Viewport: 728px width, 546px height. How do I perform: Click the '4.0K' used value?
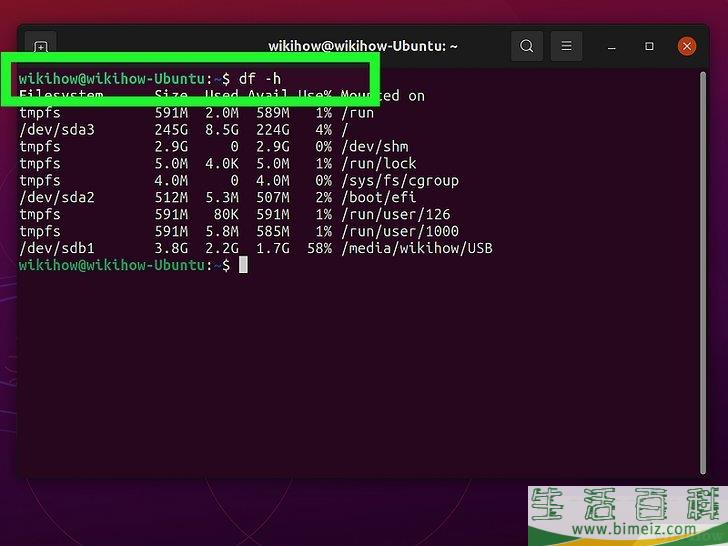(222, 163)
